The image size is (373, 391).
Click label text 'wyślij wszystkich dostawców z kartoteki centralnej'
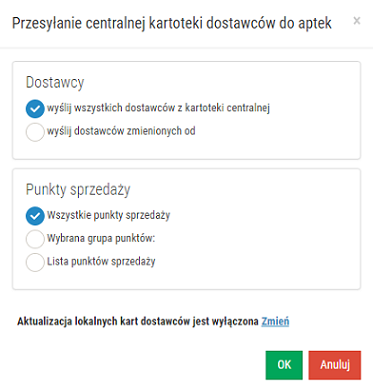pyautogui.click(x=158, y=108)
